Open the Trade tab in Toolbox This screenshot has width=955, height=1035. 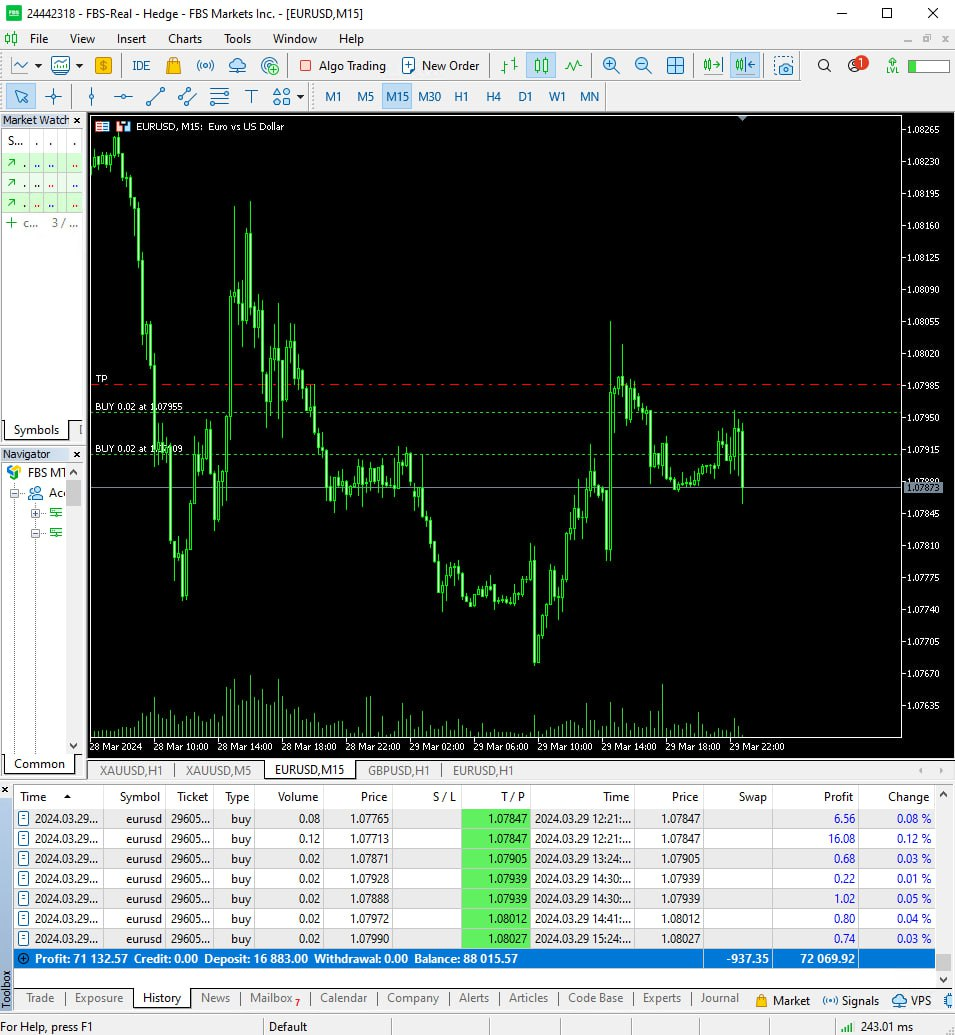[x=40, y=998]
